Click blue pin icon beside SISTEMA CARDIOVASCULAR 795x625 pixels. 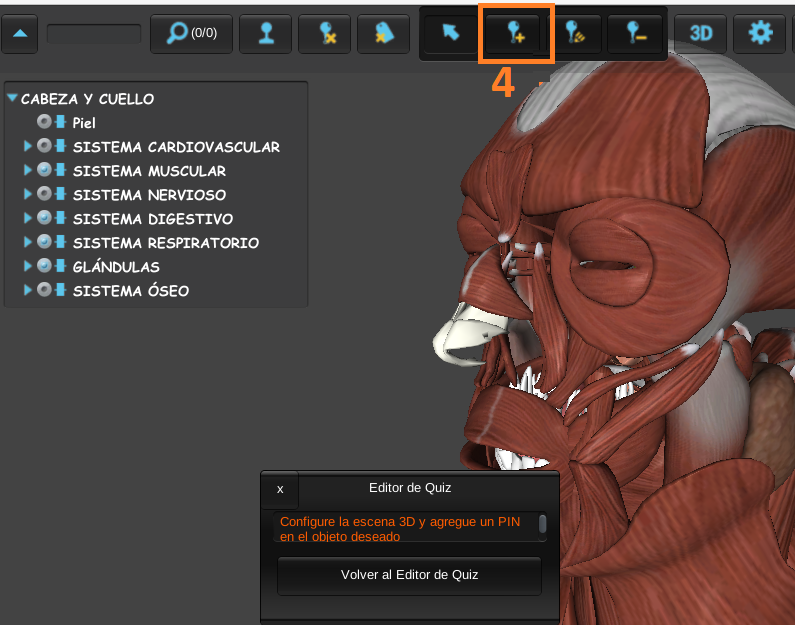(x=60, y=146)
